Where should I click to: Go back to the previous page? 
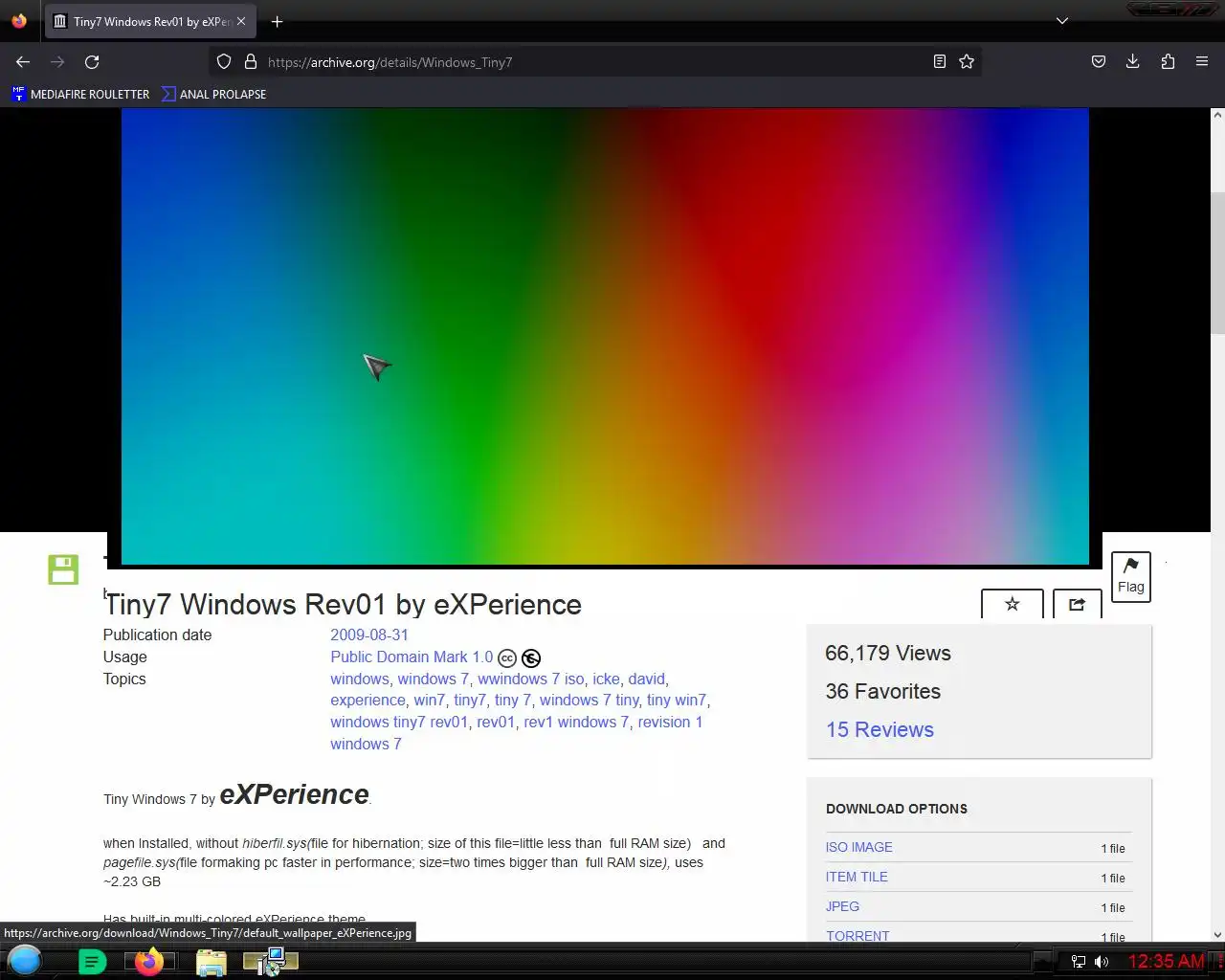point(23,61)
